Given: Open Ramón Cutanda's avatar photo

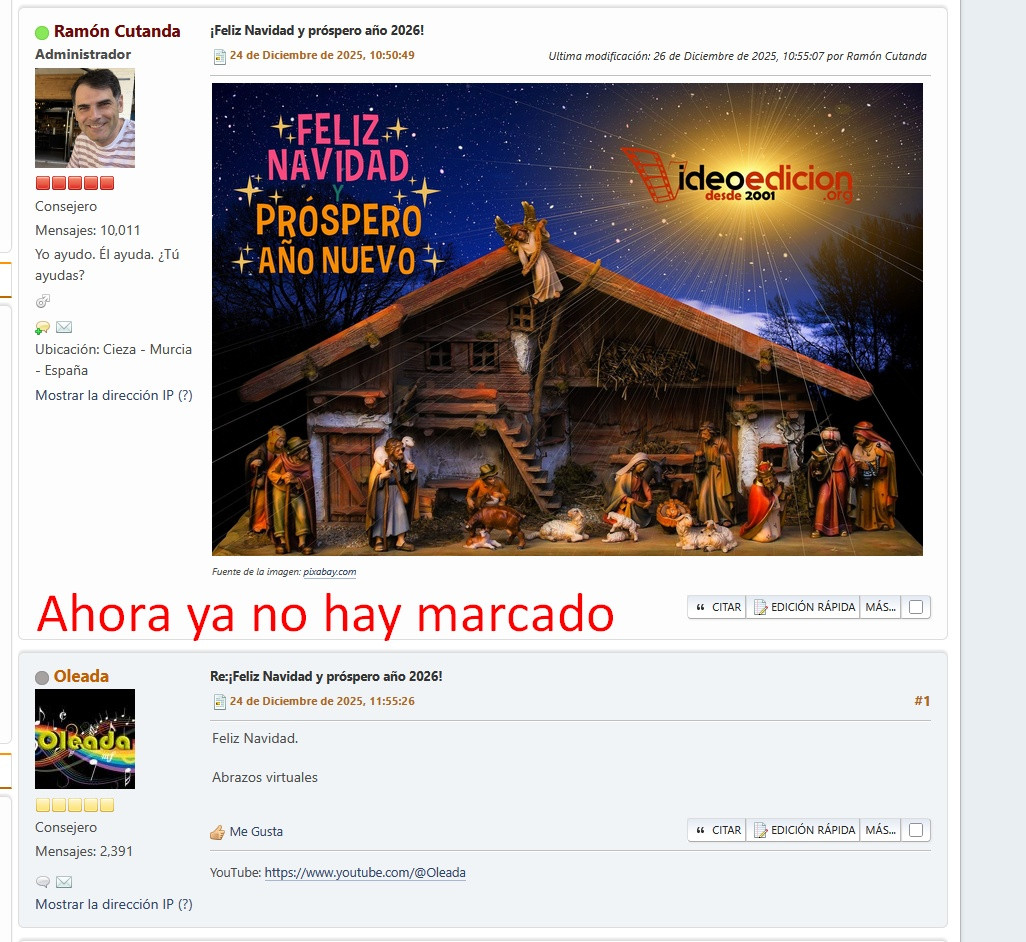Looking at the screenshot, I should [x=85, y=118].
